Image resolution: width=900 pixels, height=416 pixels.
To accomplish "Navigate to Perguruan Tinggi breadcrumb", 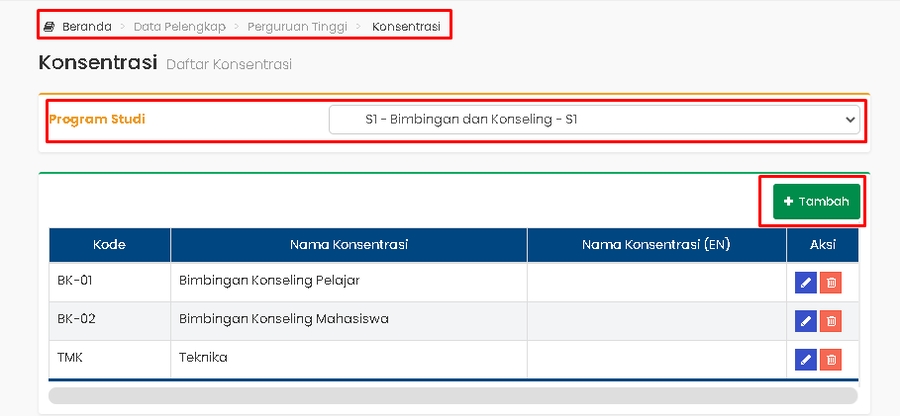I will (297, 27).
